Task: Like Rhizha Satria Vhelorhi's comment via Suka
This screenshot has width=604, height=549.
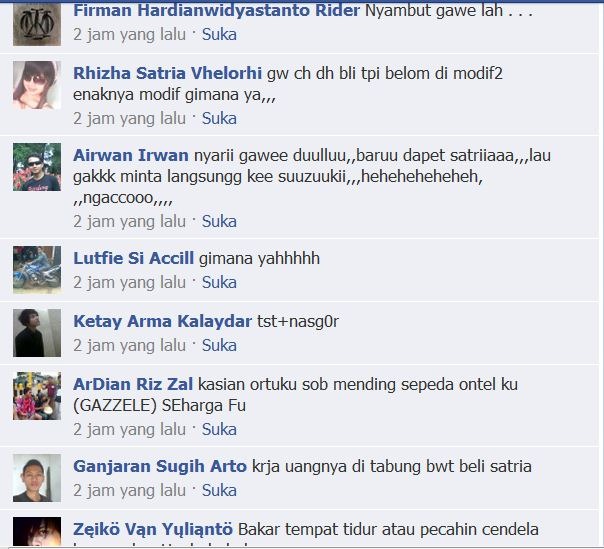Action: (219, 118)
